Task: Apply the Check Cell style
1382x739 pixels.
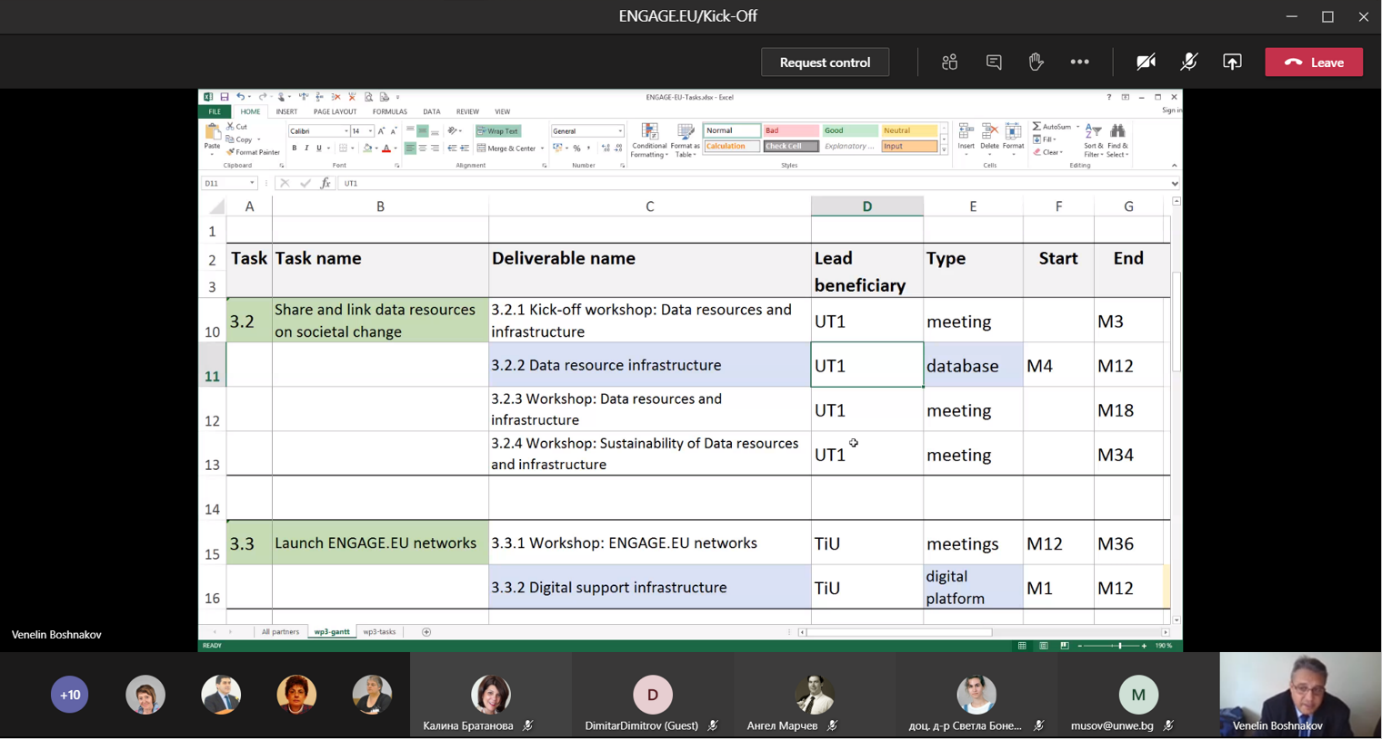Action: (791, 146)
